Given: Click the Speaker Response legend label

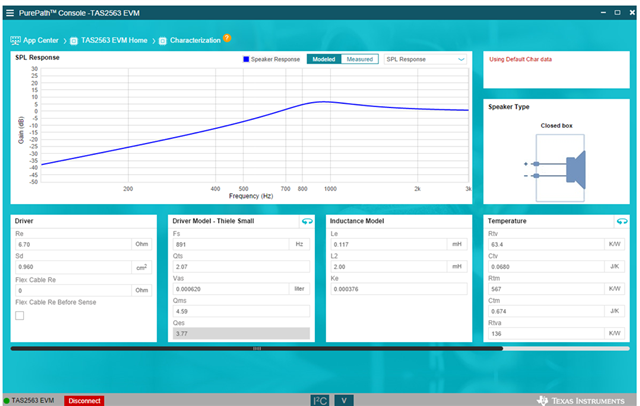Looking at the screenshot, I should (x=275, y=59).
